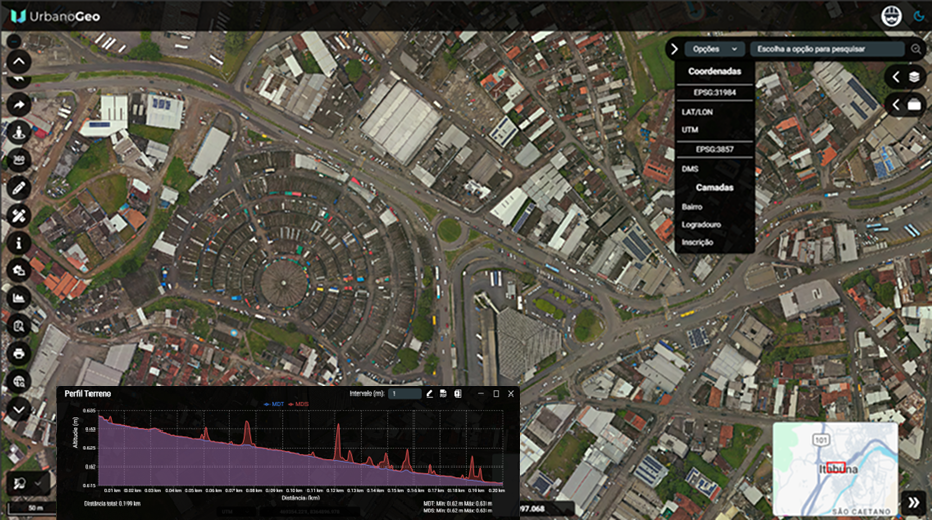Toggle MDS series in chart legend
932x520 pixels.
[300, 404]
